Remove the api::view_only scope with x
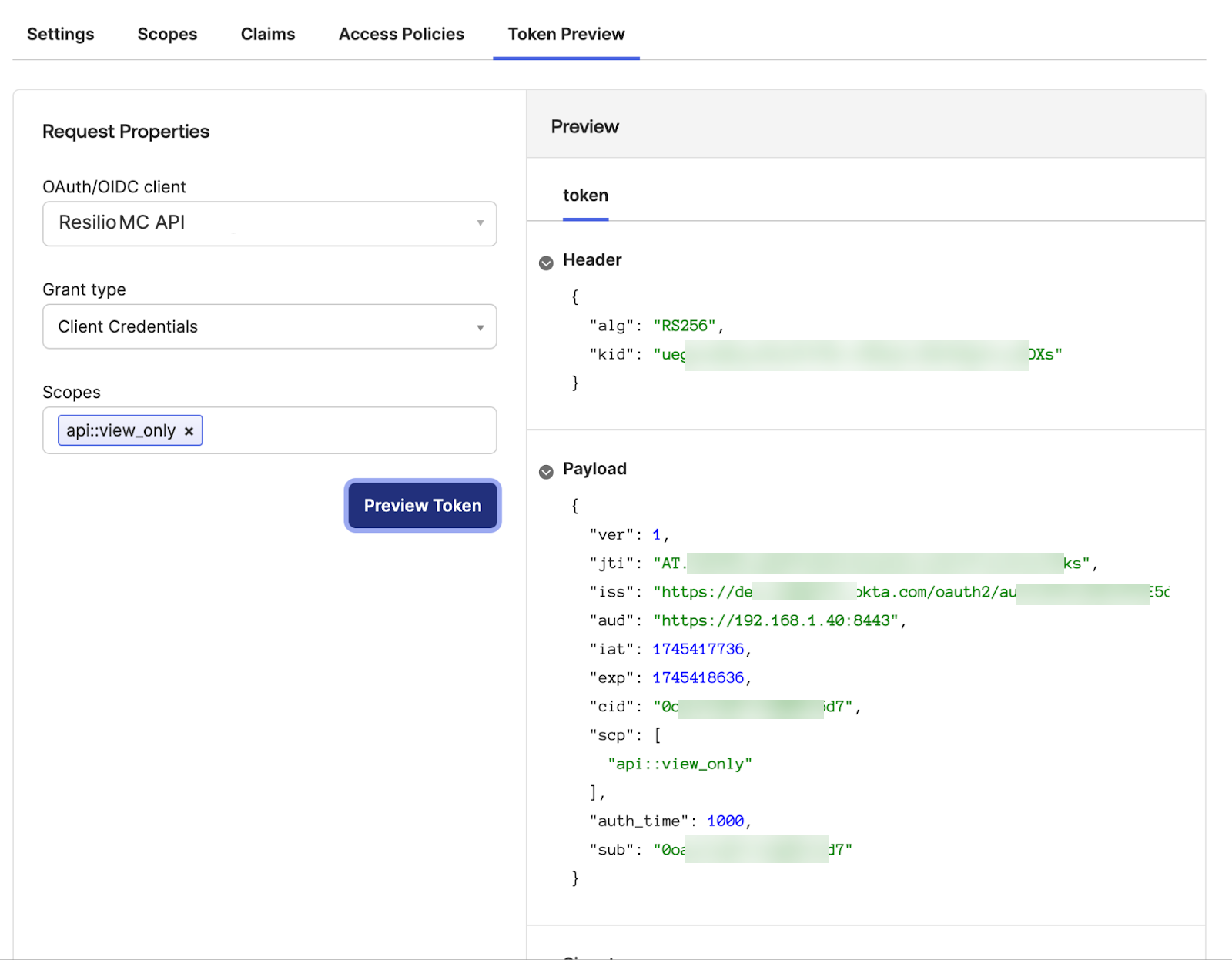The image size is (1232, 960). tap(189, 431)
